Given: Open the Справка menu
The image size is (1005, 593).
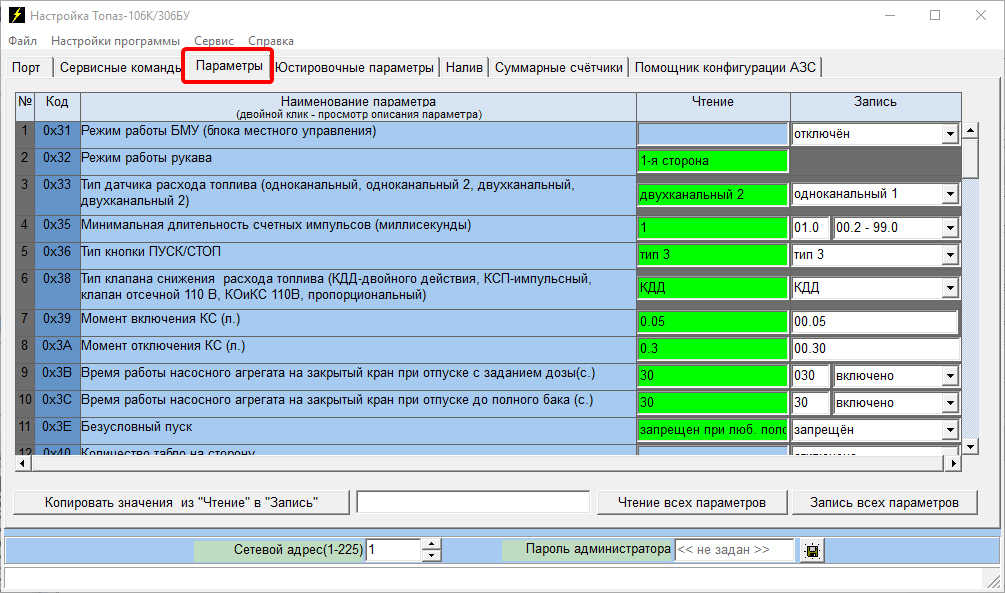Looking at the screenshot, I should [271, 41].
